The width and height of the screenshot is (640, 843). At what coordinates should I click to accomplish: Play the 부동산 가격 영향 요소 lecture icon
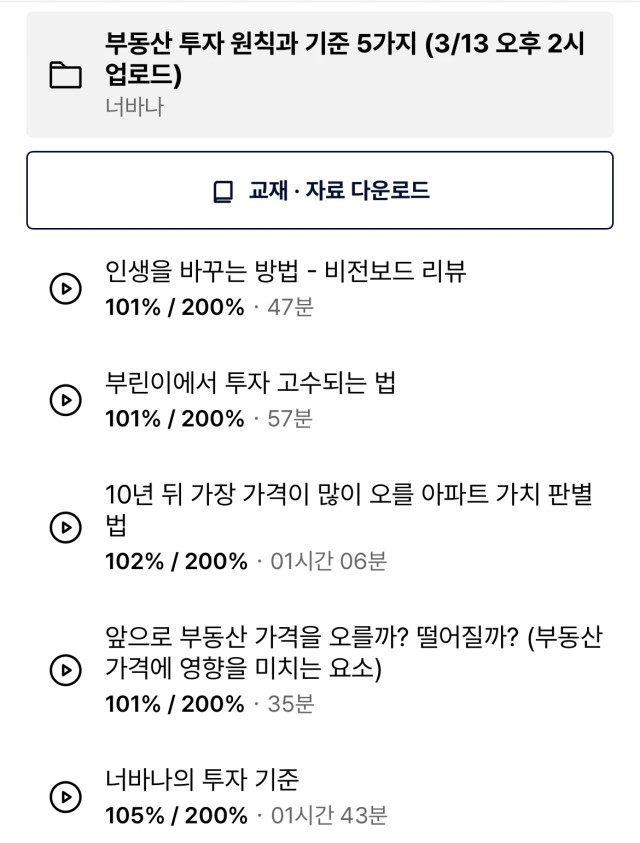[x=65, y=670]
